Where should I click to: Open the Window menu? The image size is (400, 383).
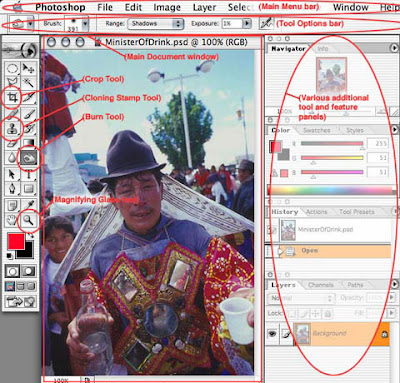point(351,7)
